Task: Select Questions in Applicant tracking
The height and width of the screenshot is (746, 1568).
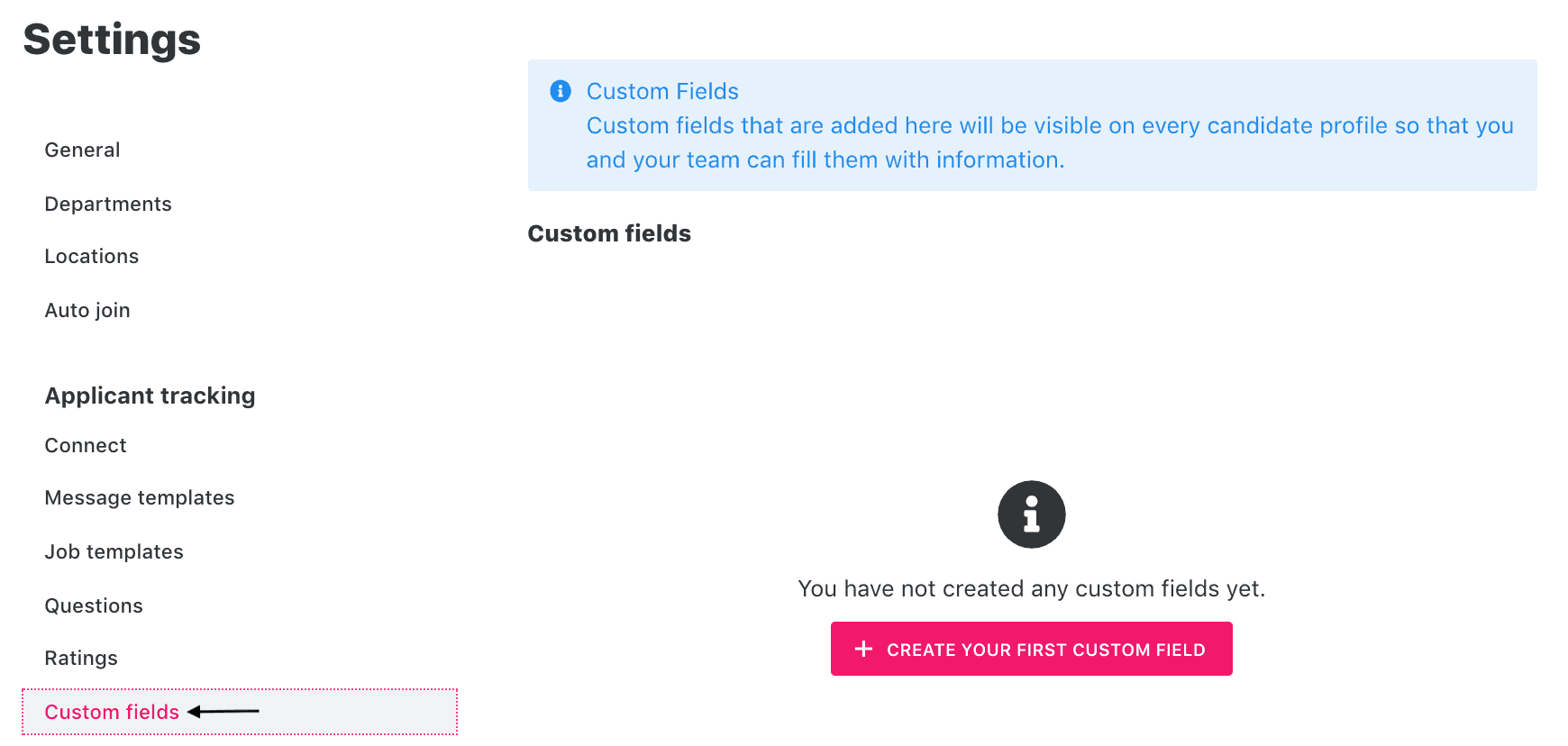Action: pyautogui.click(x=94, y=605)
